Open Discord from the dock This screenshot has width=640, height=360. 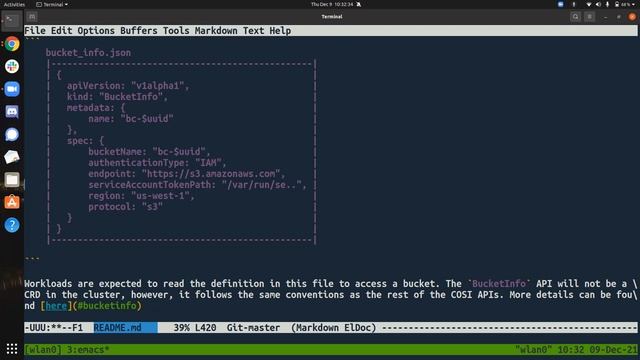[x=12, y=111]
